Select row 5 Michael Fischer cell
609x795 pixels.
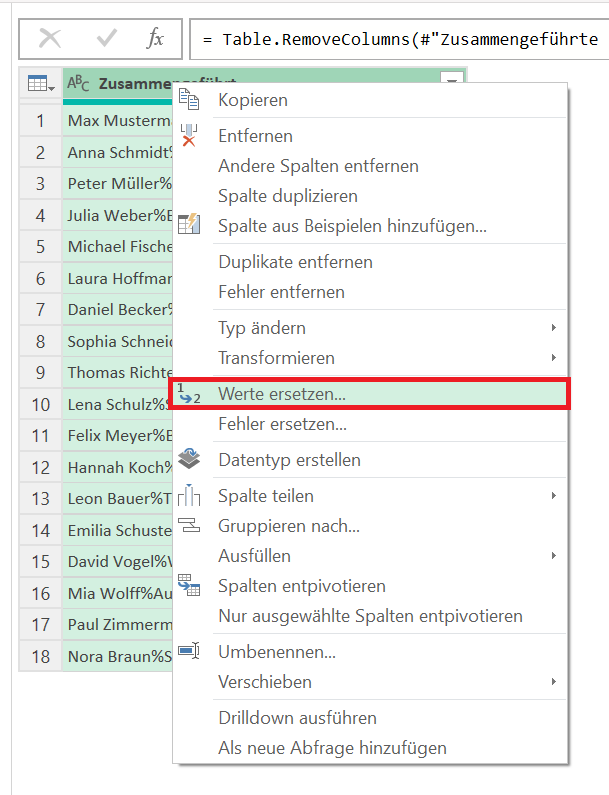click(x=118, y=246)
